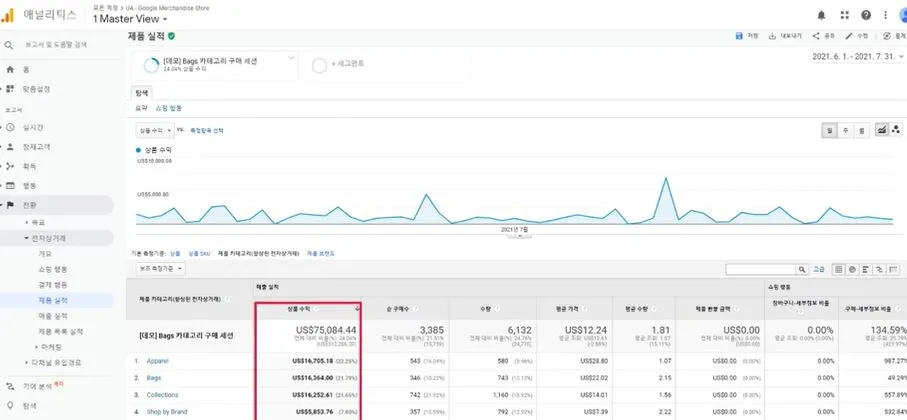Set chart interval to 주 (week)
Screen dimensions: 907x420
pyautogui.click(x=846, y=131)
